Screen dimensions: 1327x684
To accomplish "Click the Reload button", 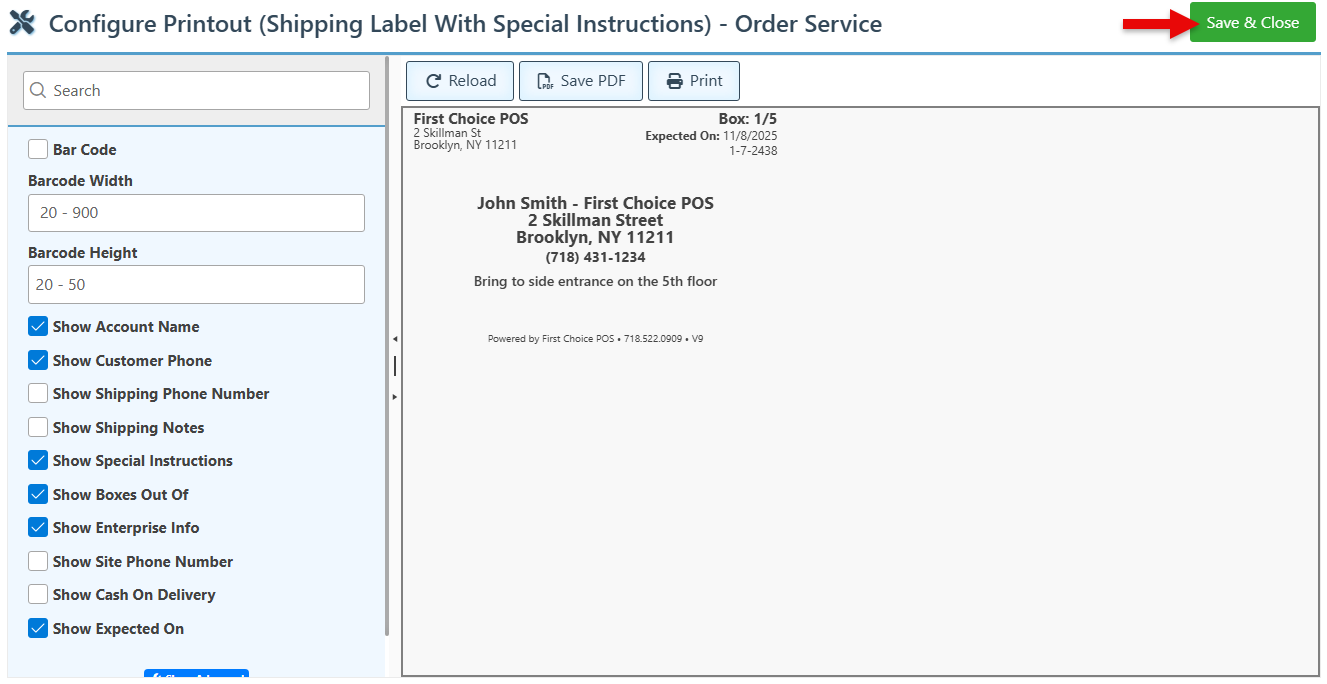I will [x=460, y=81].
